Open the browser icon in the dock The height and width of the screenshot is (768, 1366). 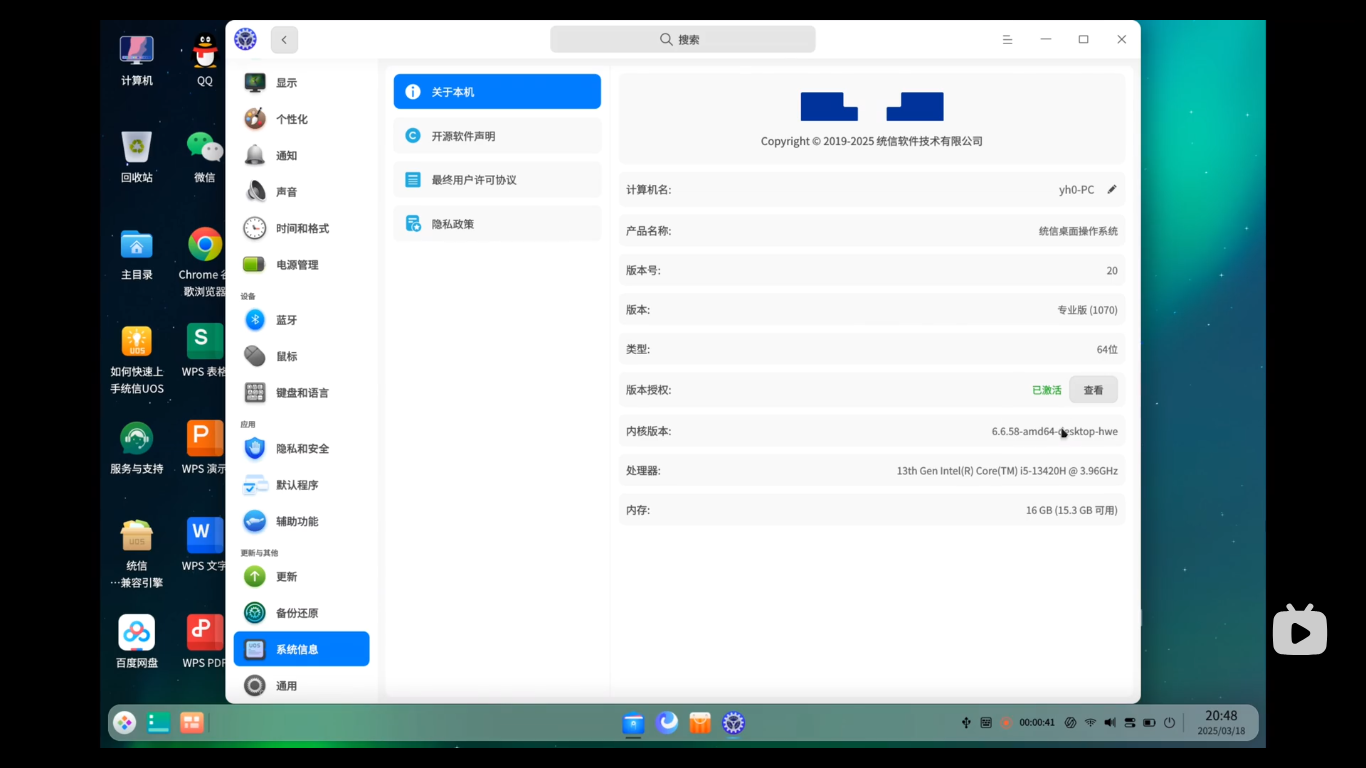click(667, 722)
